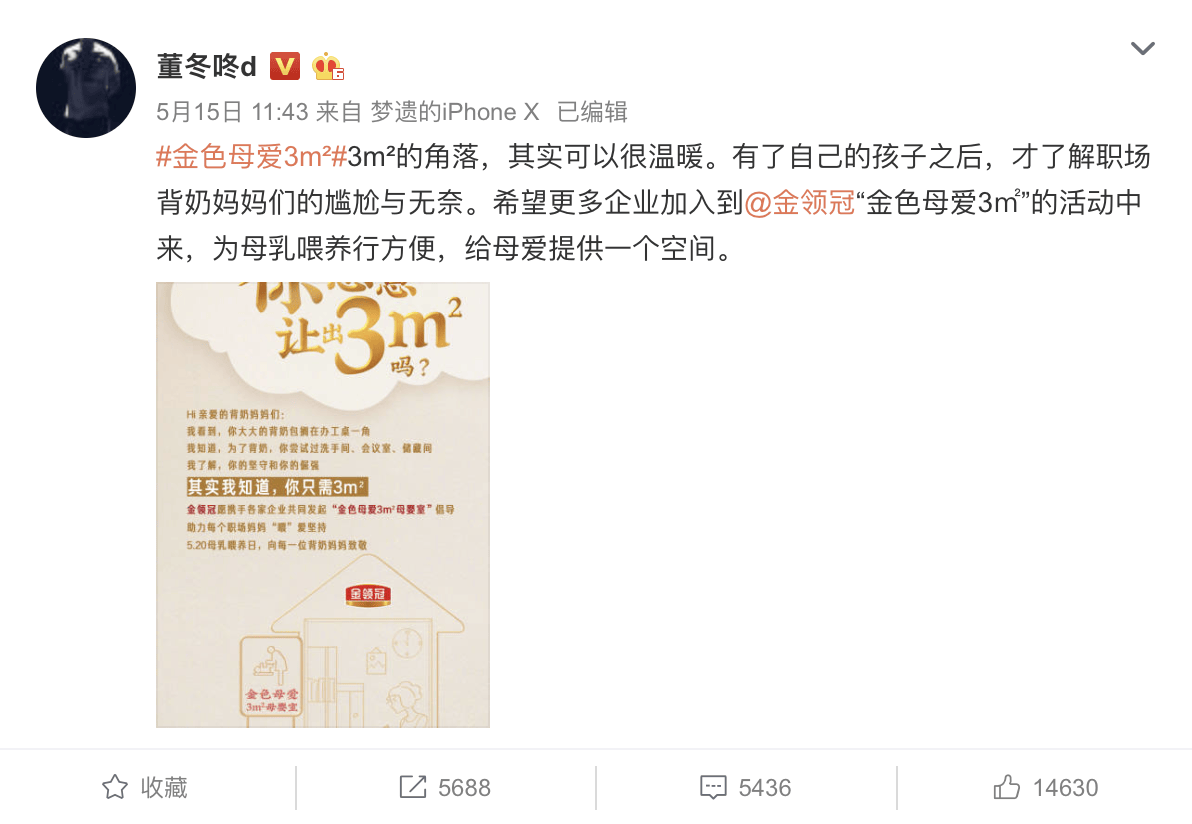The width and height of the screenshot is (1192, 824).
Task: Click the comment speech bubble icon
Action: 713,788
